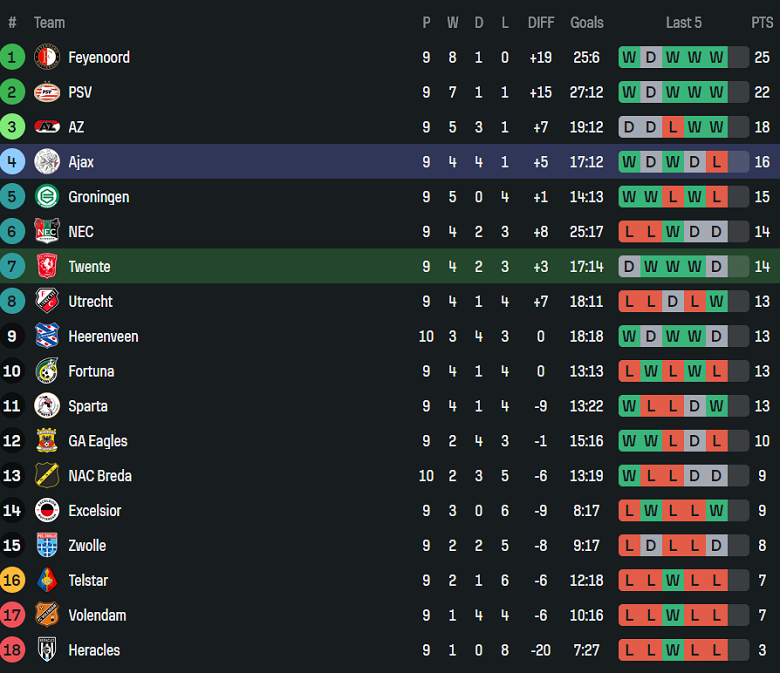Select the Ajax team crest
The width and height of the screenshot is (780, 673).
coord(47,162)
